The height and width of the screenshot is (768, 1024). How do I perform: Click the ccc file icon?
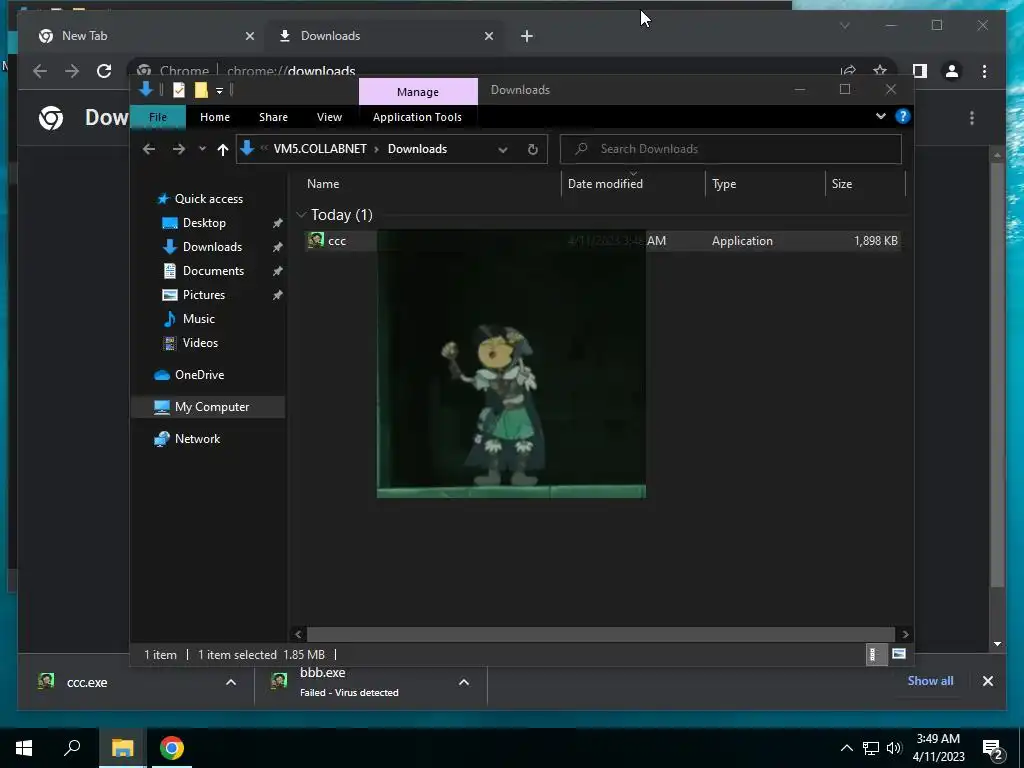click(x=316, y=240)
